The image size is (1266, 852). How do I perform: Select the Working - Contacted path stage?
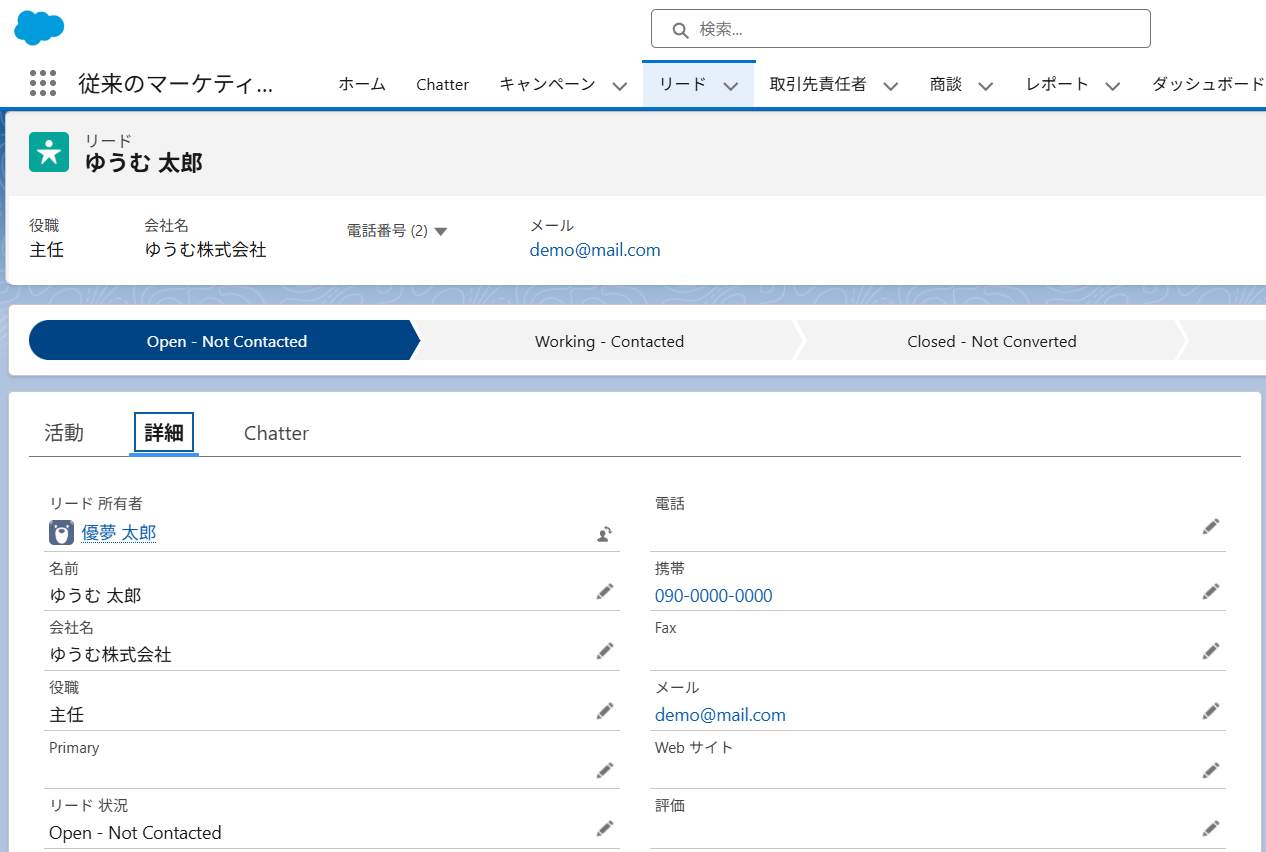(609, 341)
